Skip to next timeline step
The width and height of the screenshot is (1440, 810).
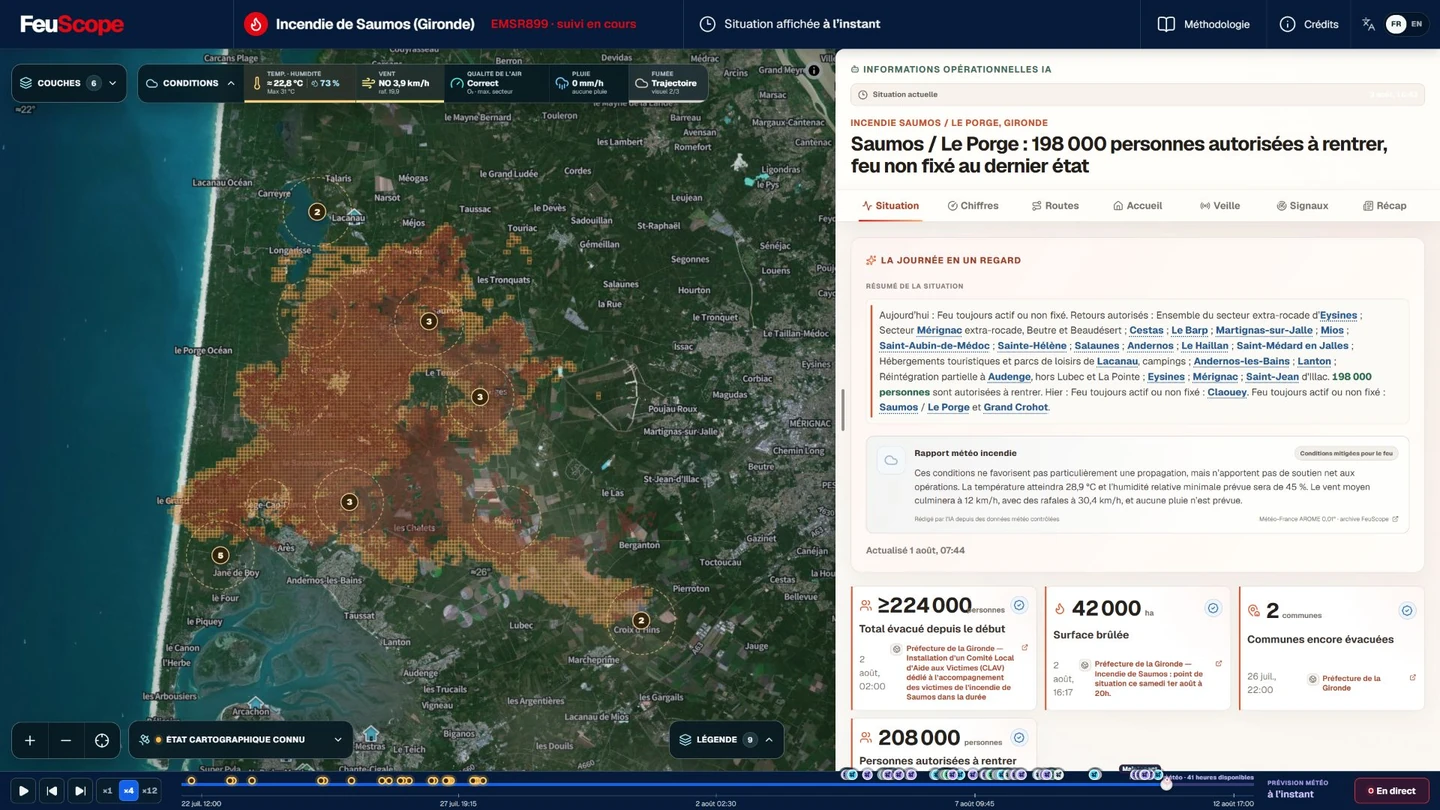coord(80,791)
